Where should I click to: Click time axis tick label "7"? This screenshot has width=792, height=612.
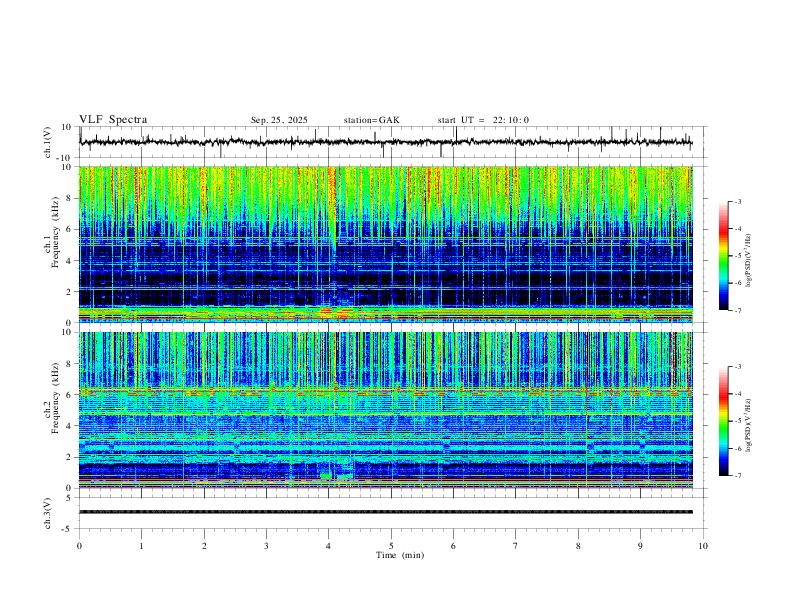(516, 546)
